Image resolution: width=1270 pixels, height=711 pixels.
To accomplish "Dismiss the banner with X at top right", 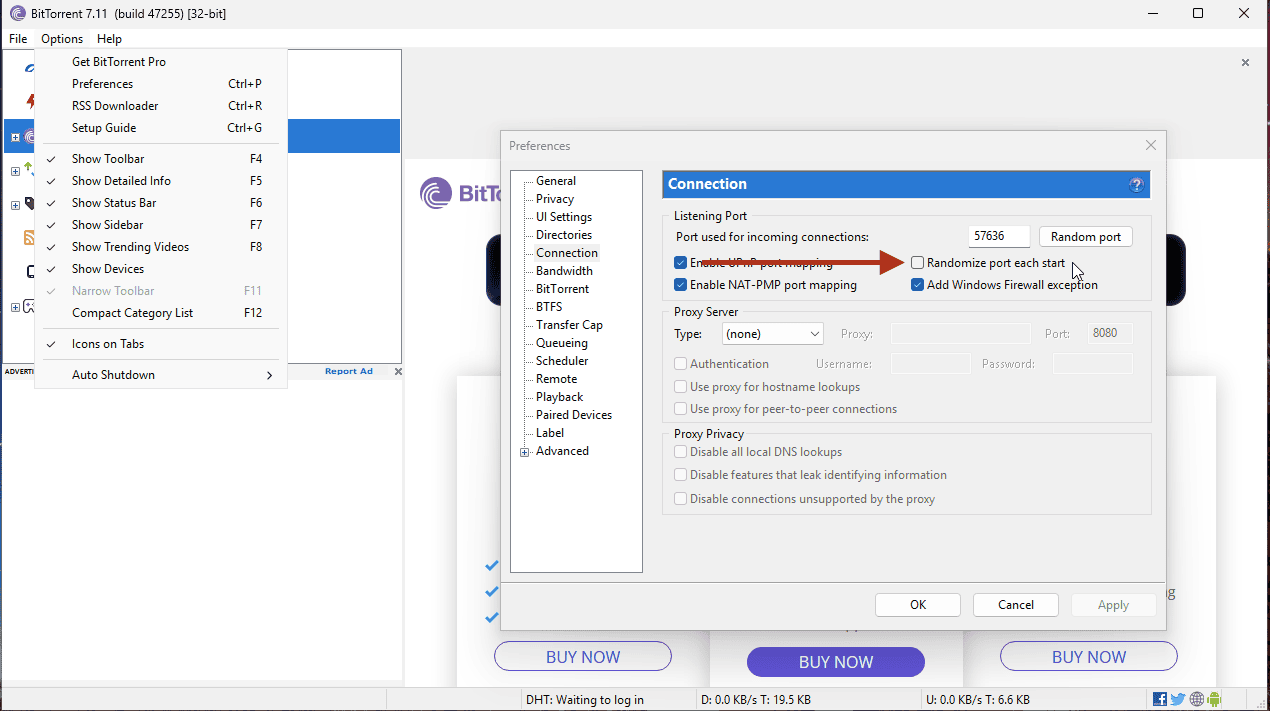I will click(x=1245, y=63).
